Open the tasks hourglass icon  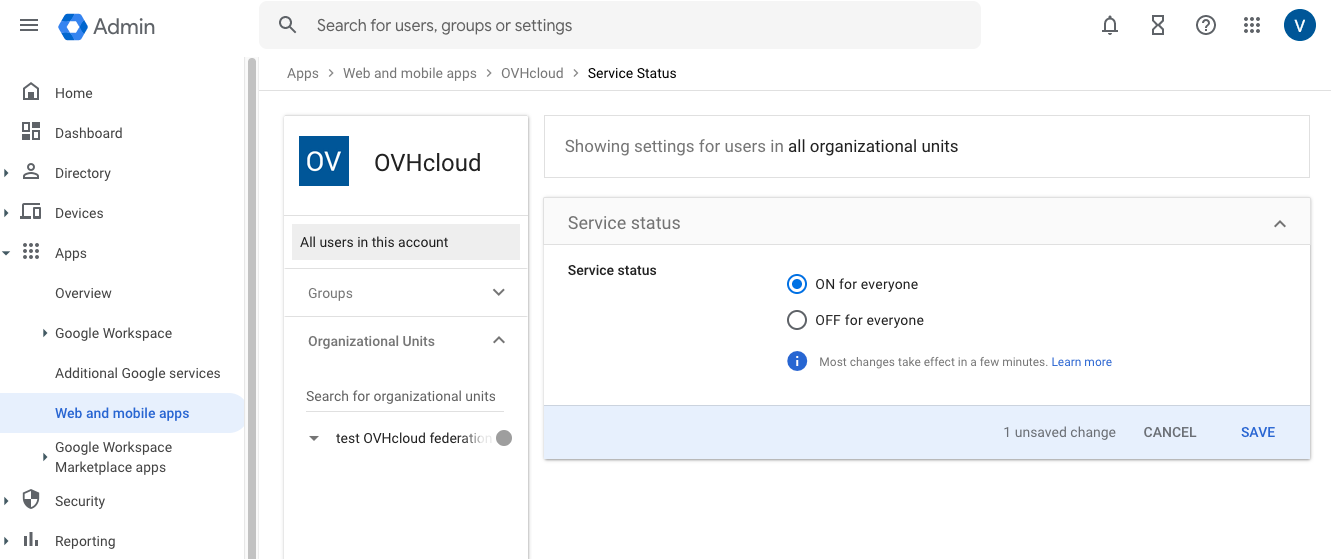[1157, 26]
